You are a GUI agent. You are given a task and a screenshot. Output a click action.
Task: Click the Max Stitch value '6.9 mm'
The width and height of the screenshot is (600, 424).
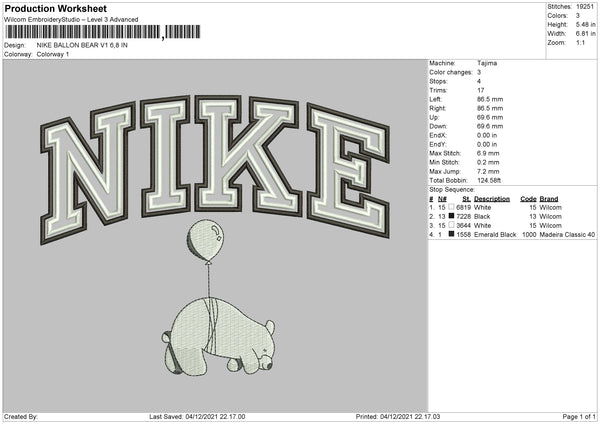pos(488,153)
